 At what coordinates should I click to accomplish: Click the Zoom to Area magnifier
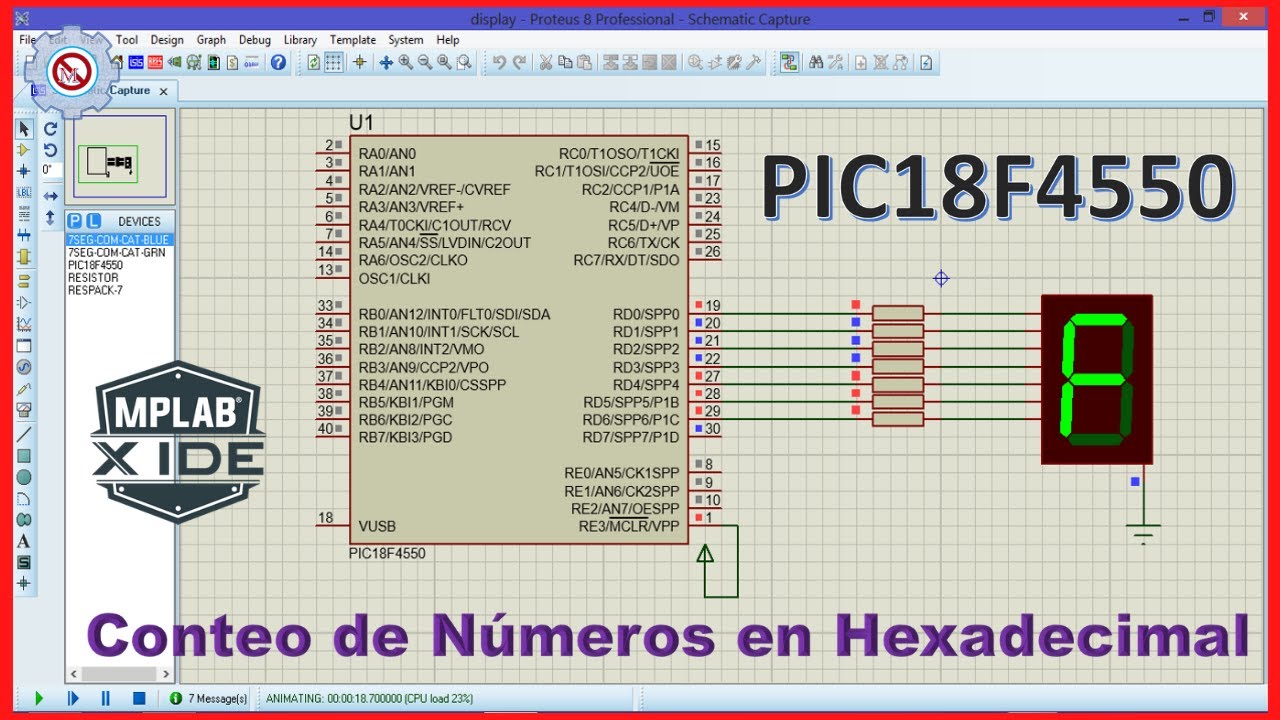point(464,62)
